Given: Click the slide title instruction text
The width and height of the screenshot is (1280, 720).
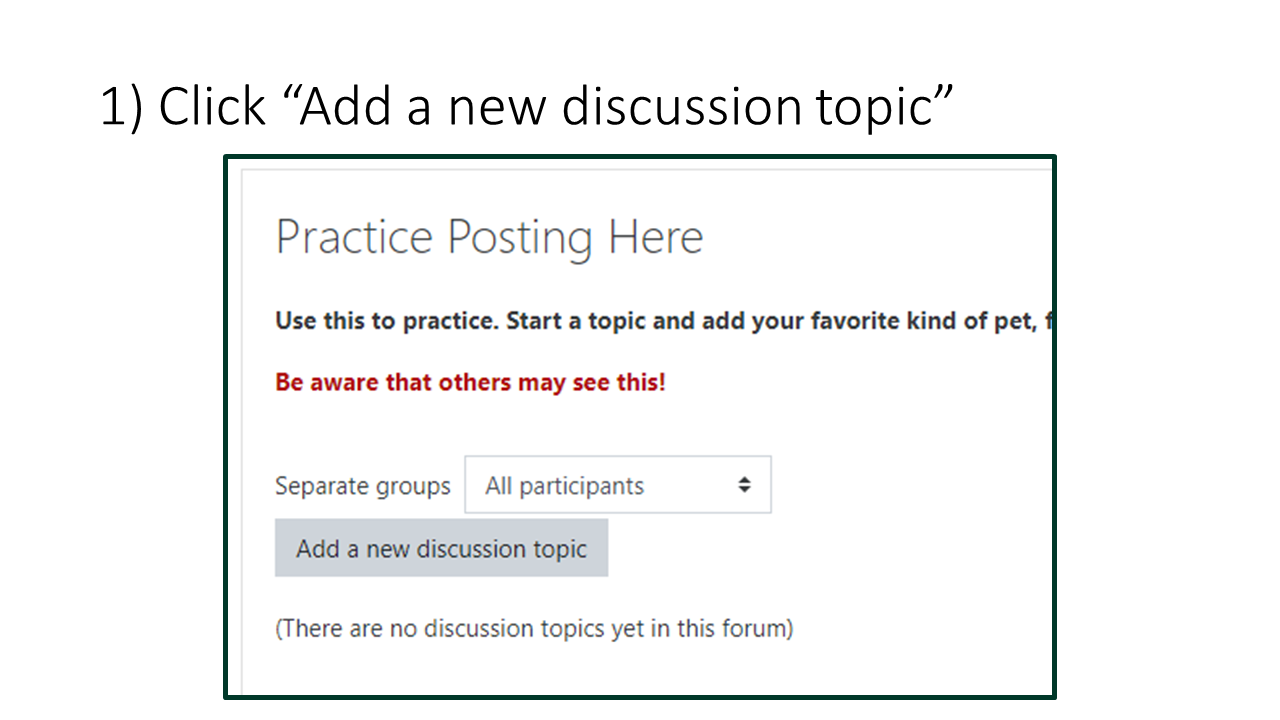Looking at the screenshot, I should 527,105.
